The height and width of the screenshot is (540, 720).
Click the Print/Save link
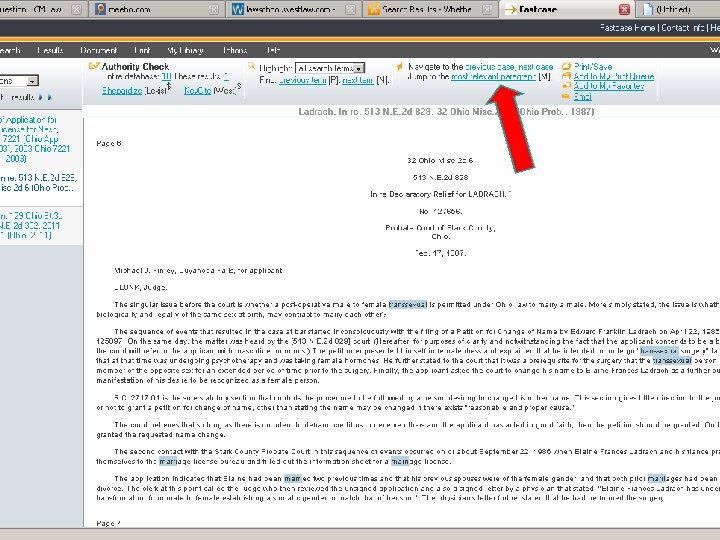(x=593, y=67)
